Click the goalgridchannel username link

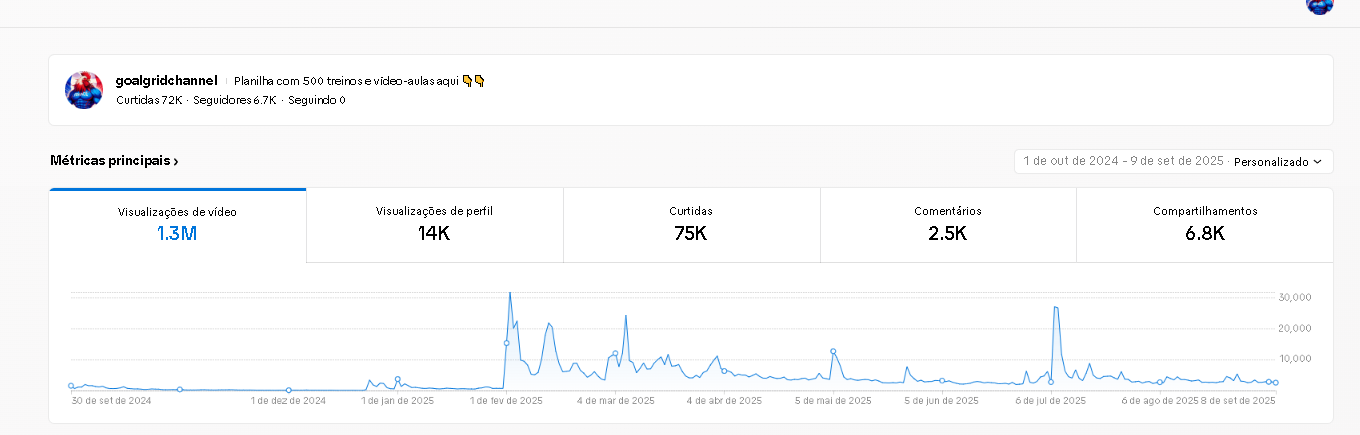point(166,80)
